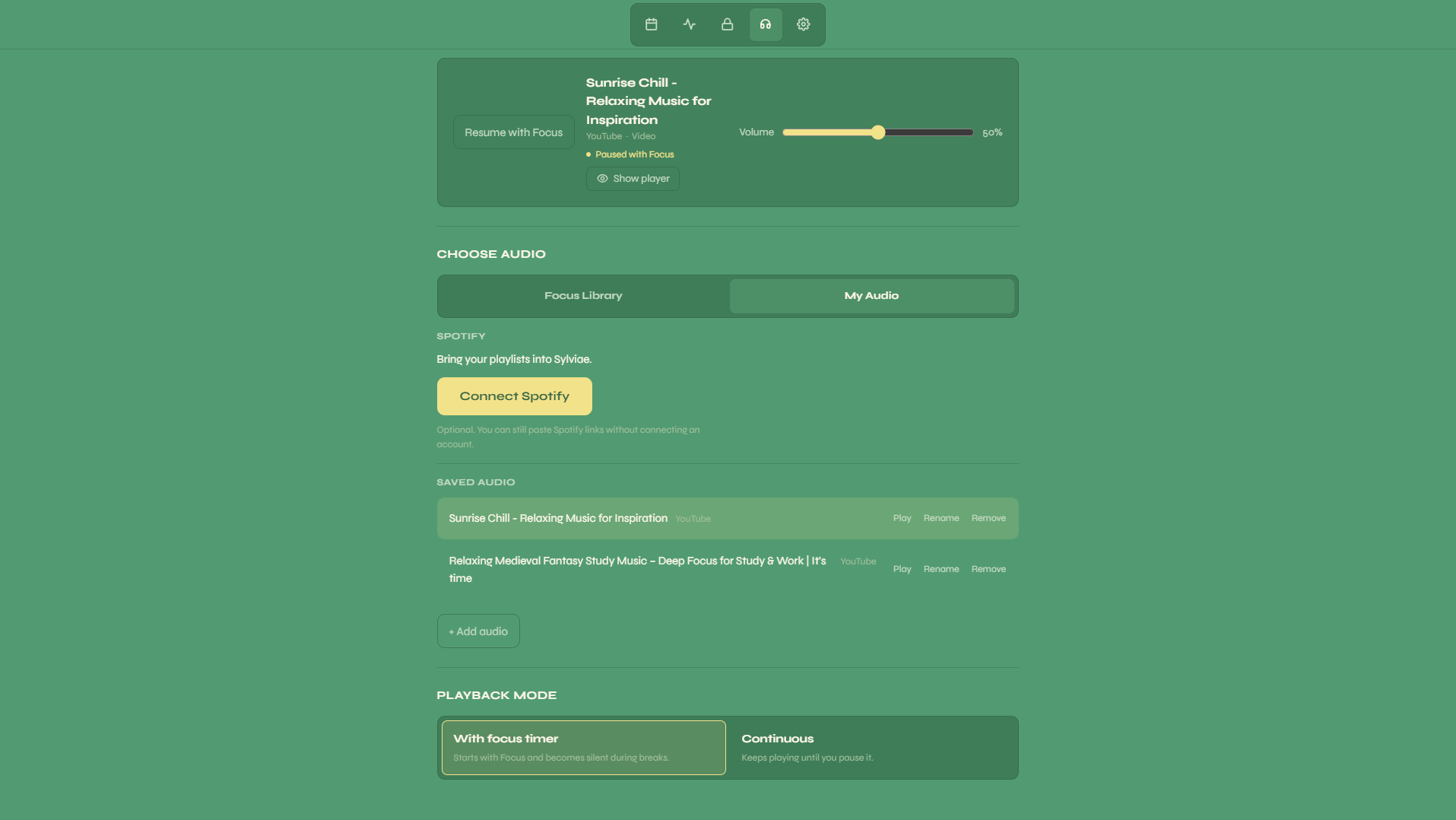Click the Show player eye button
This screenshot has width=1456, height=820.
[x=633, y=179]
